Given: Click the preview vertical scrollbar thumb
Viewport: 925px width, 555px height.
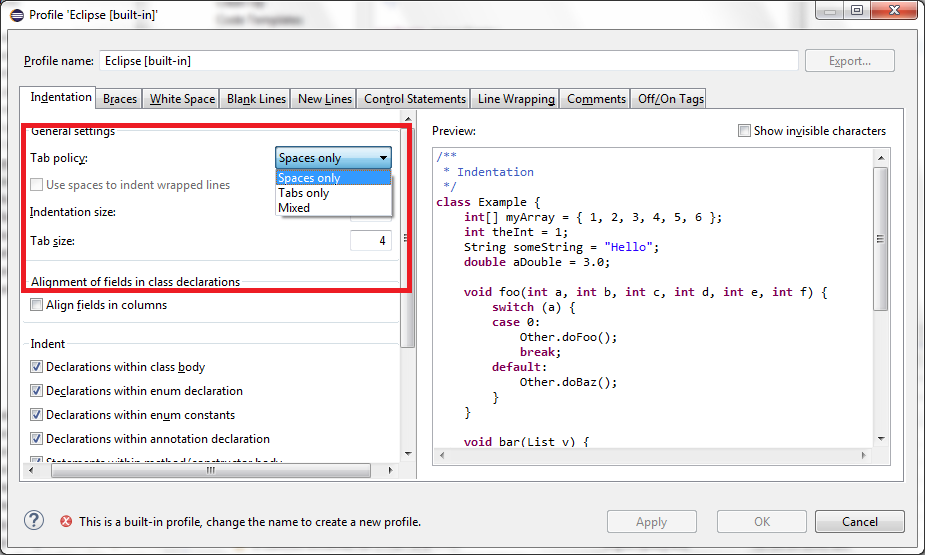Looking at the screenshot, I should [x=881, y=239].
